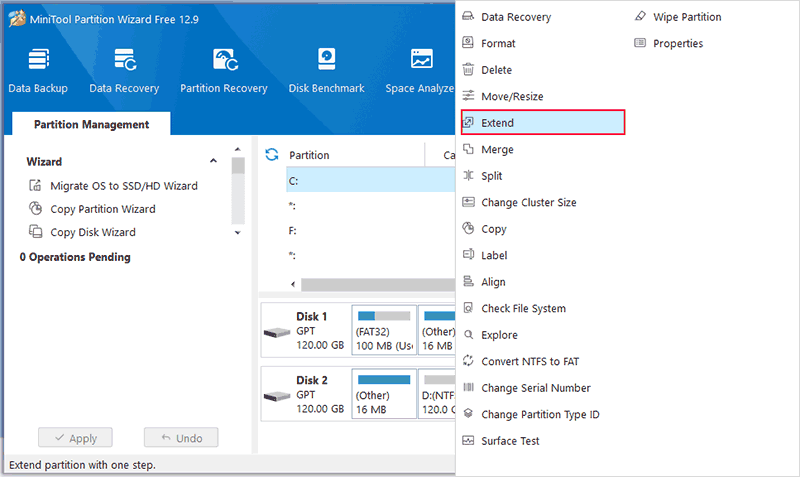Open the Space Analyzer toolbar icon
Image resolution: width=800 pixels, height=477 pixels.
pyautogui.click(x=420, y=70)
